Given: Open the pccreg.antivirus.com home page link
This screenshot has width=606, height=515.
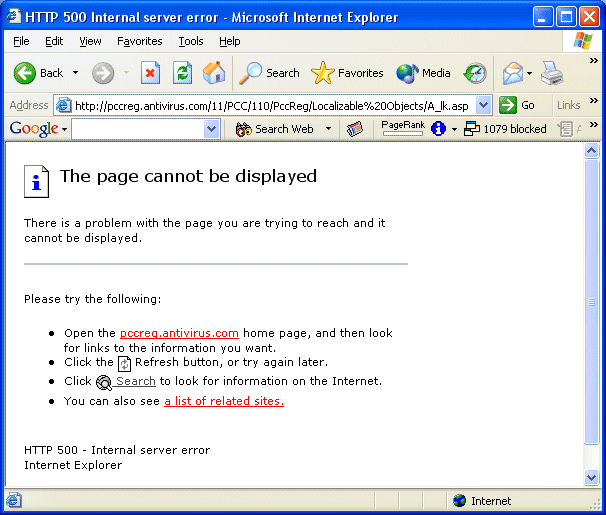Looking at the screenshot, I should point(179,333).
